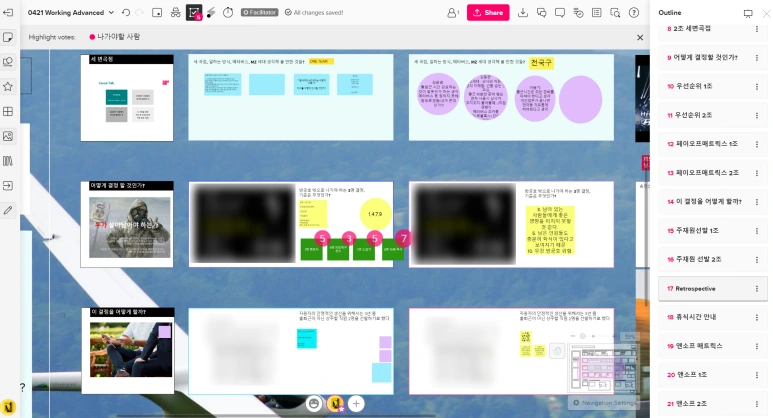
Task: Close the Highlight votes bar
Action: point(640,37)
